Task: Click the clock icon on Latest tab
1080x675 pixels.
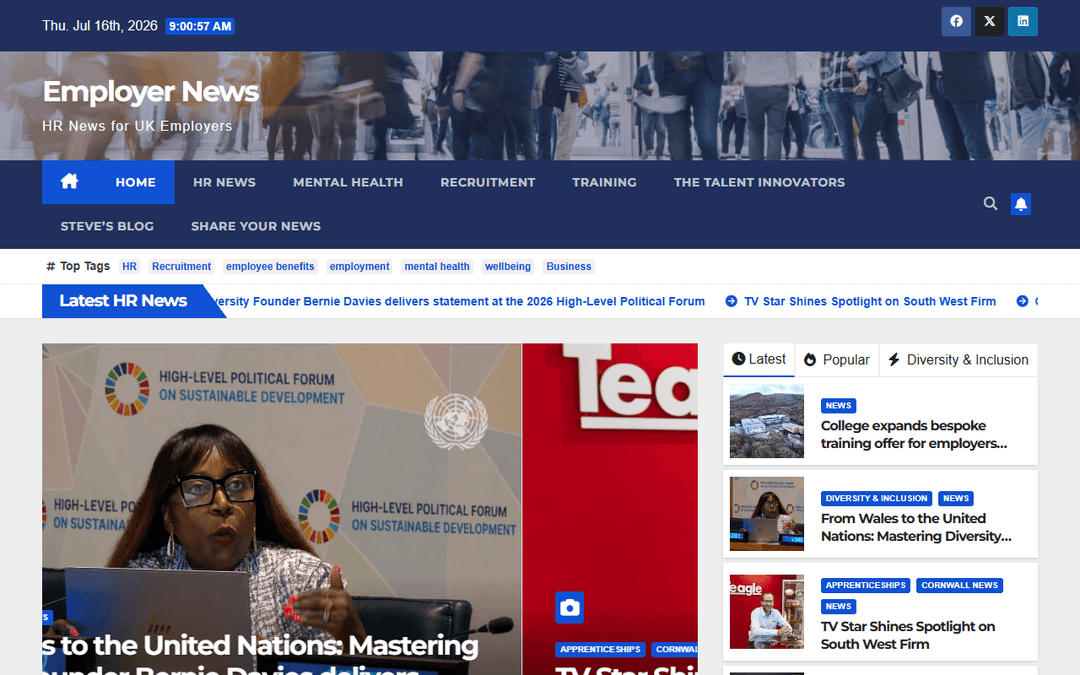Action: [738, 359]
